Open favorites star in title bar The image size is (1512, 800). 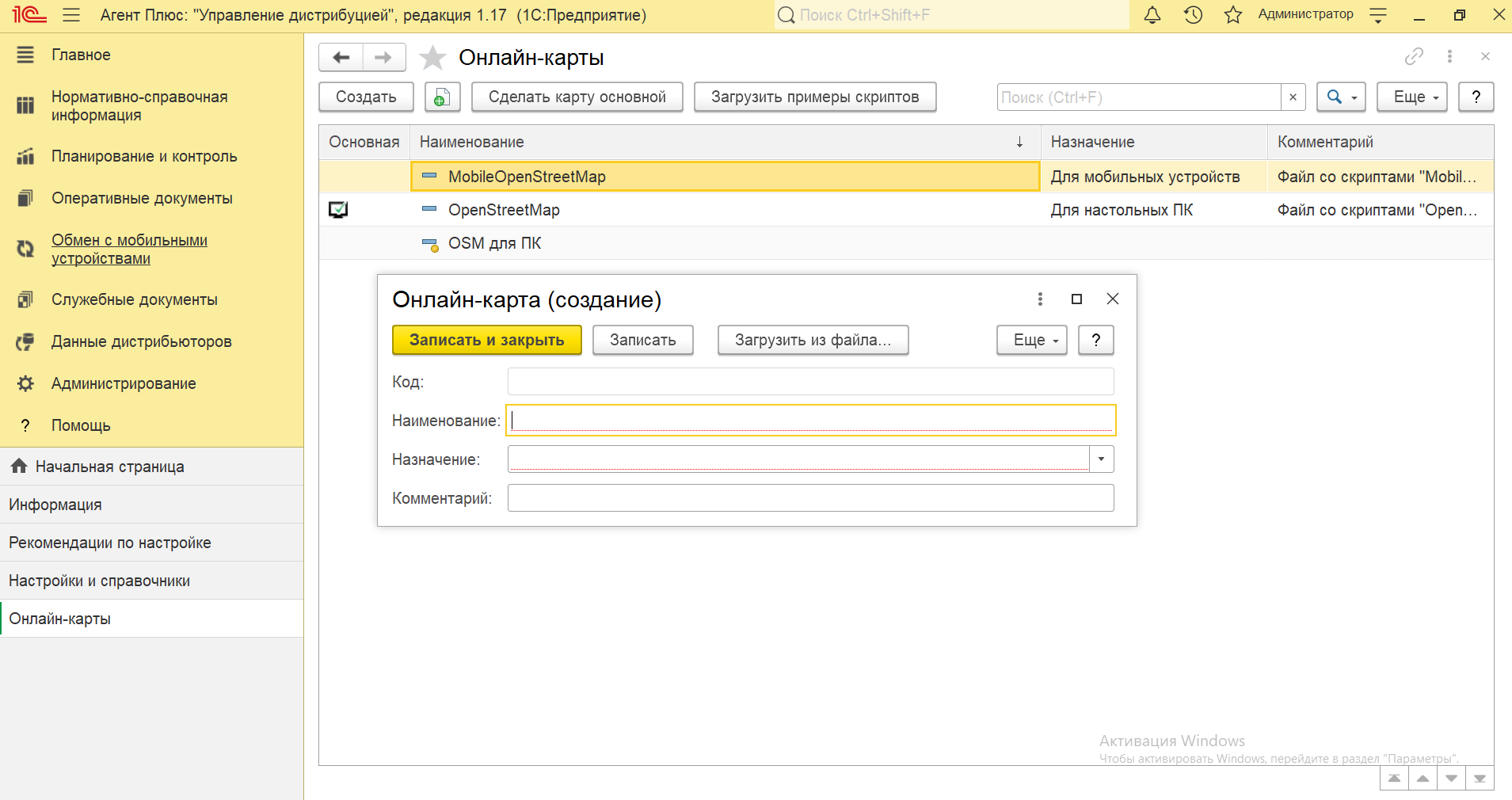point(1232,15)
